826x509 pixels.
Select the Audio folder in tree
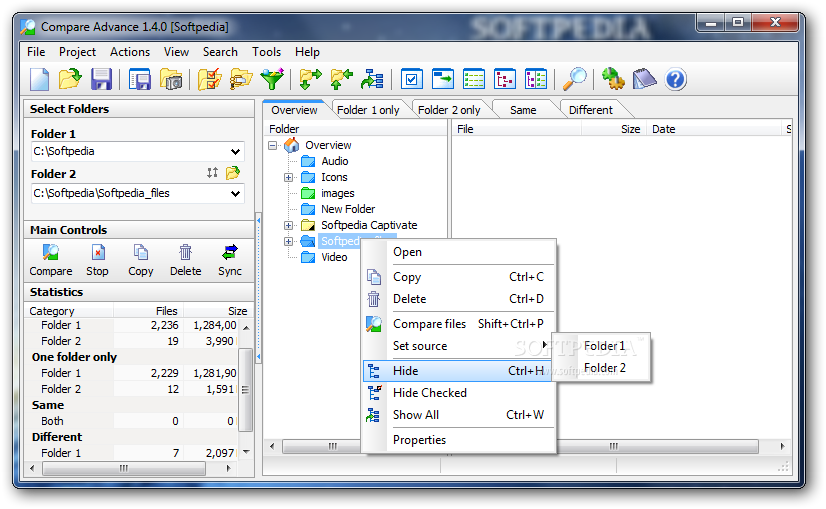[335, 161]
